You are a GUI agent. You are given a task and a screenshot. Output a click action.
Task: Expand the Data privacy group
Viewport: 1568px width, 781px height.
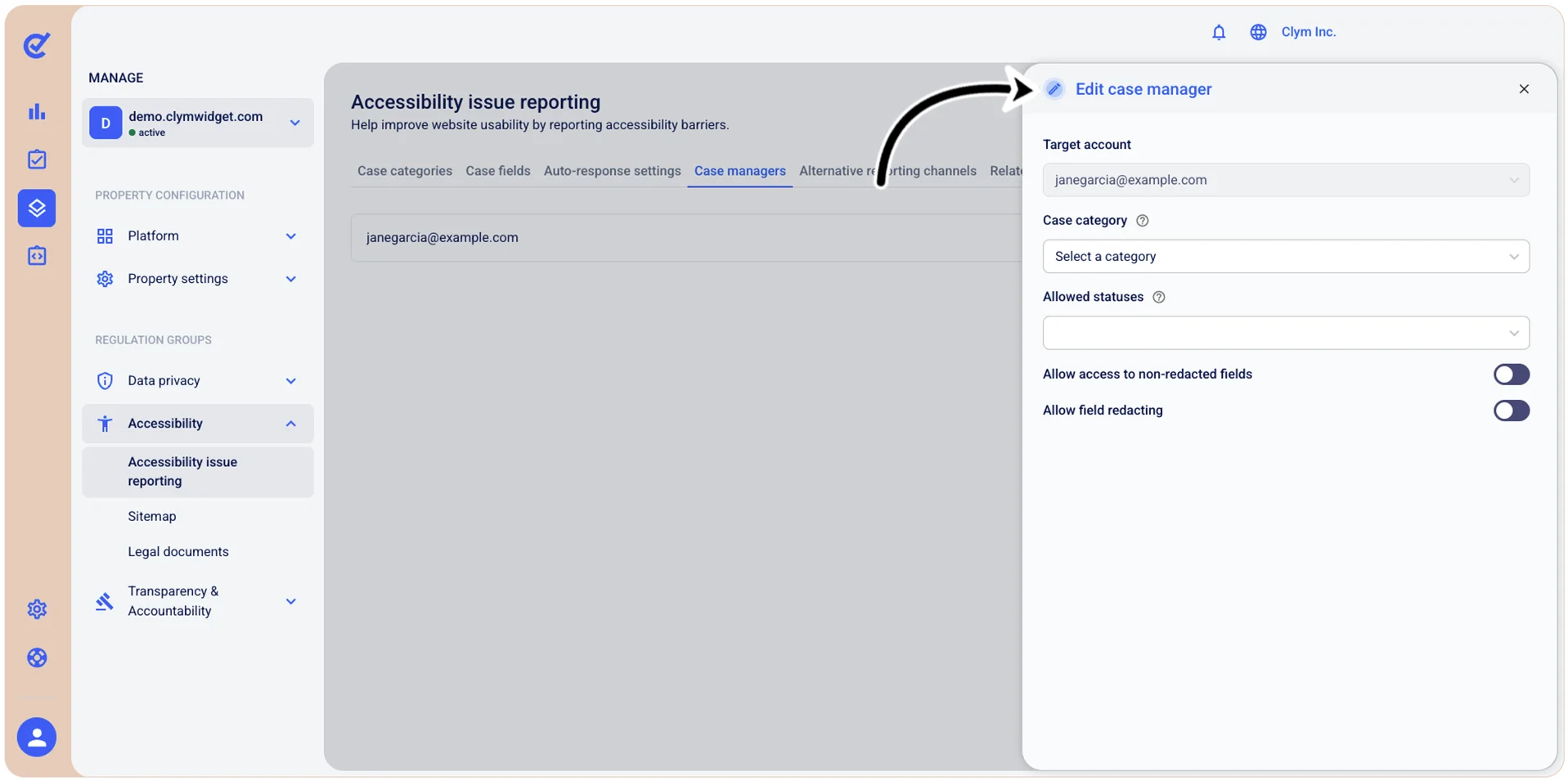tap(290, 381)
